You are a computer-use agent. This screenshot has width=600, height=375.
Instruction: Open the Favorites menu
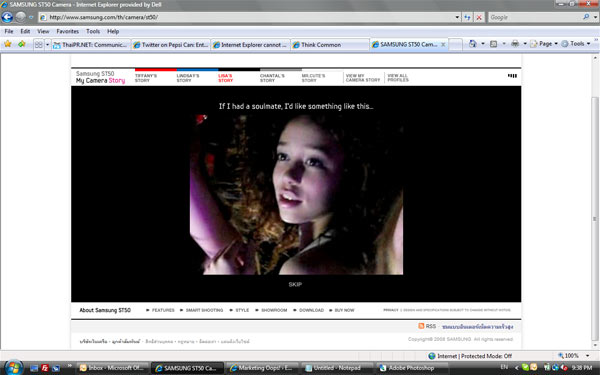coord(67,31)
